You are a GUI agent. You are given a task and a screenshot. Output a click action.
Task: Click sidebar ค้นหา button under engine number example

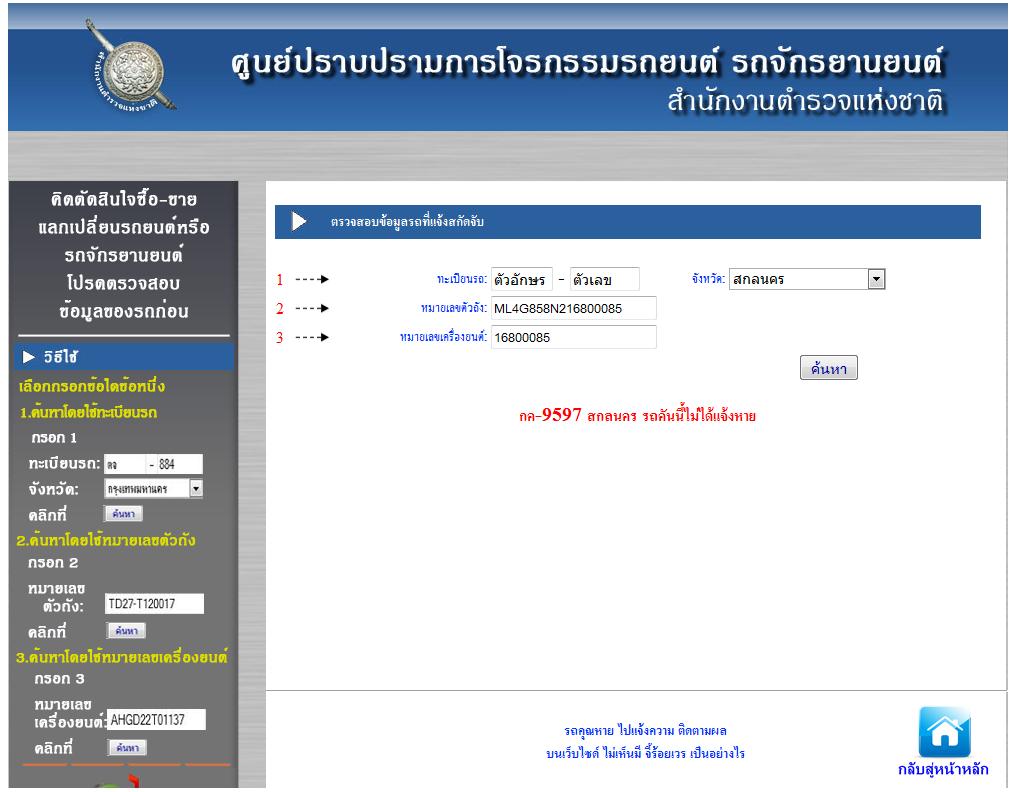(x=124, y=747)
